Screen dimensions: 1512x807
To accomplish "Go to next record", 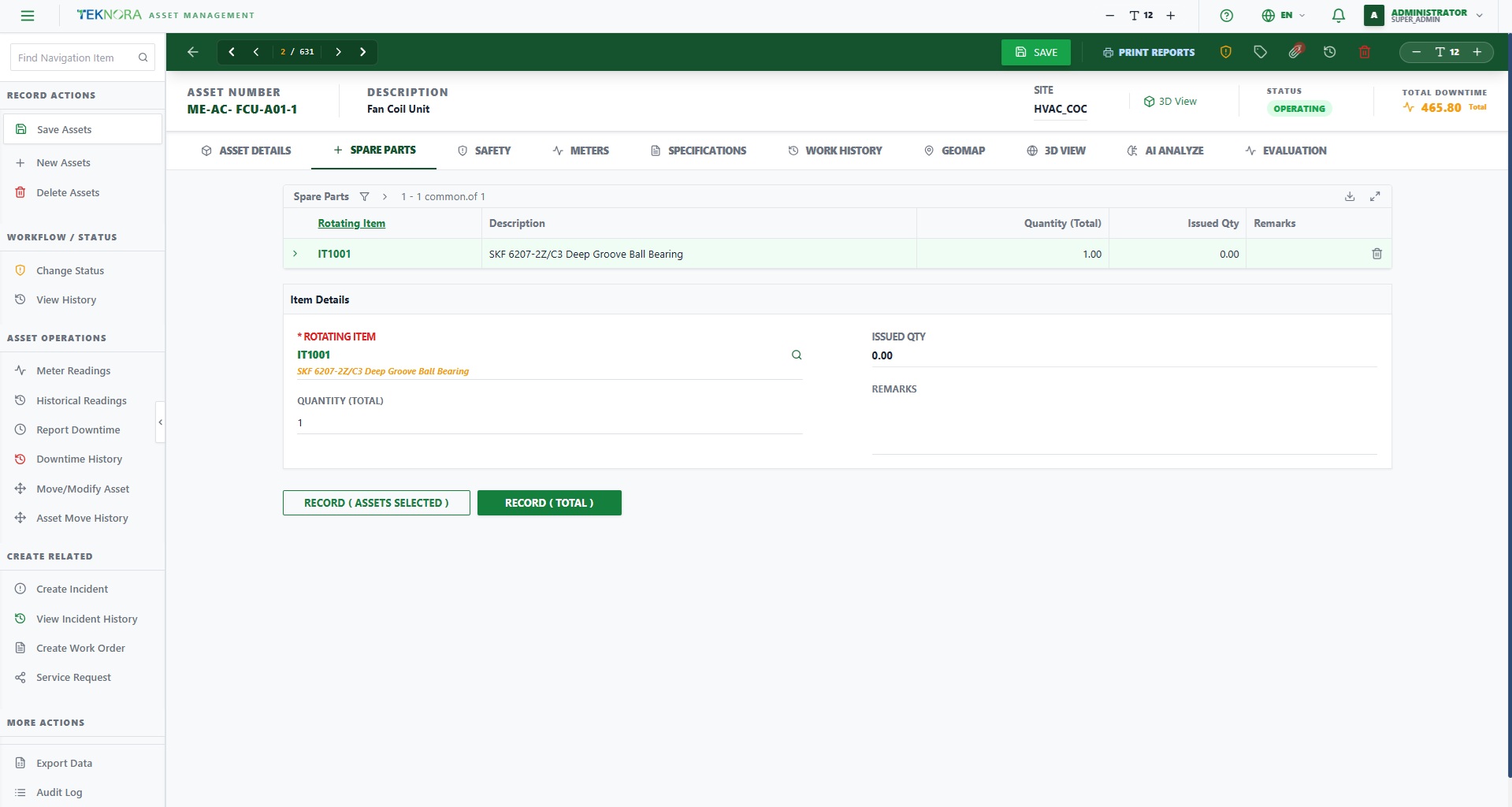I will pos(338,52).
